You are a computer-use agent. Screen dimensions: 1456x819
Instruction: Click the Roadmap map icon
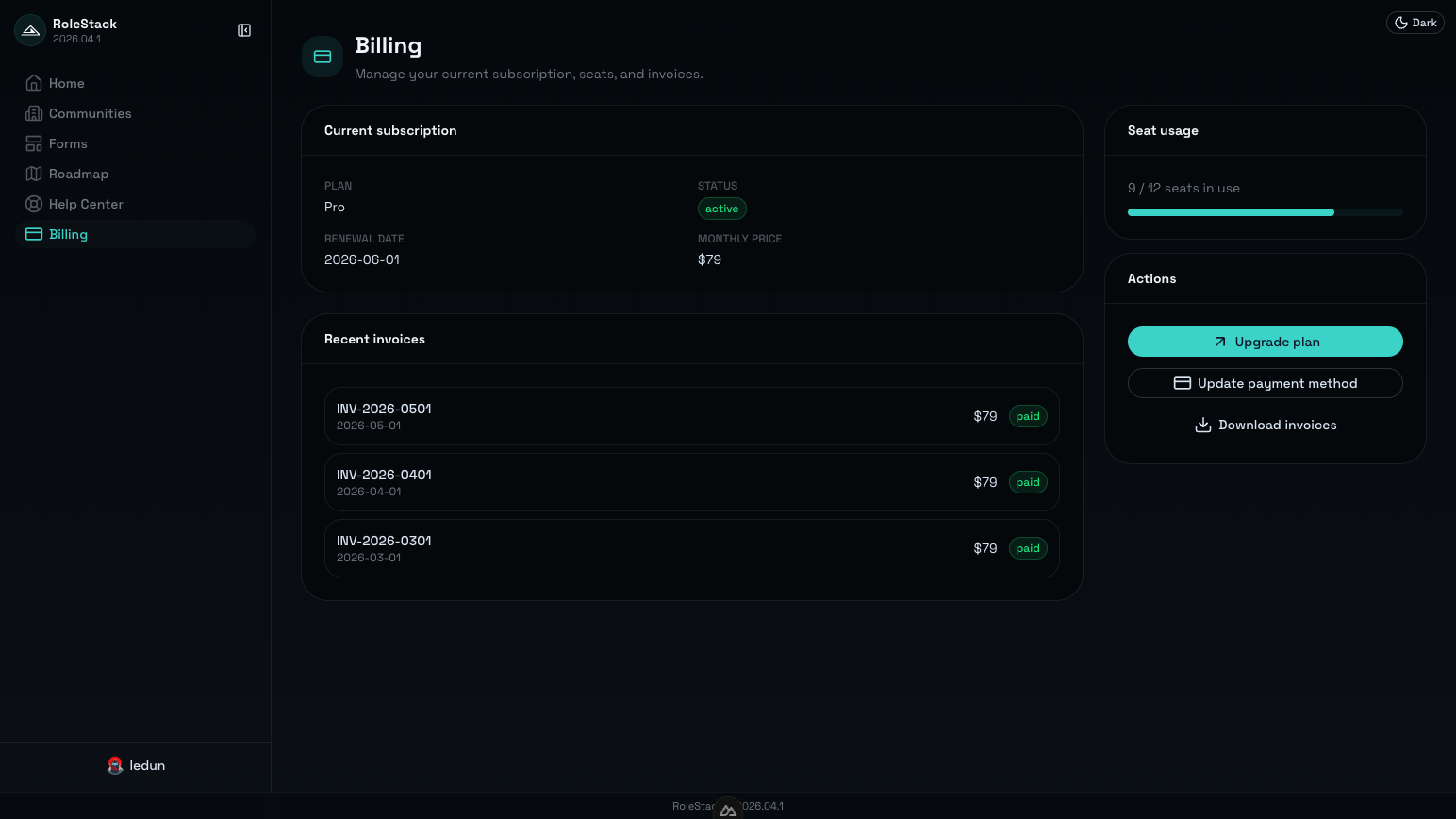tap(34, 174)
